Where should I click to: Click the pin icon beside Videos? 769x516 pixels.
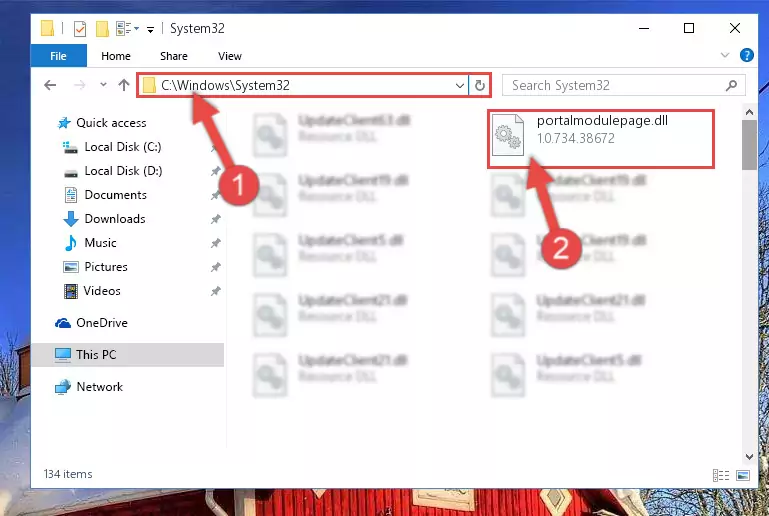pyautogui.click(x=215, y=291)
